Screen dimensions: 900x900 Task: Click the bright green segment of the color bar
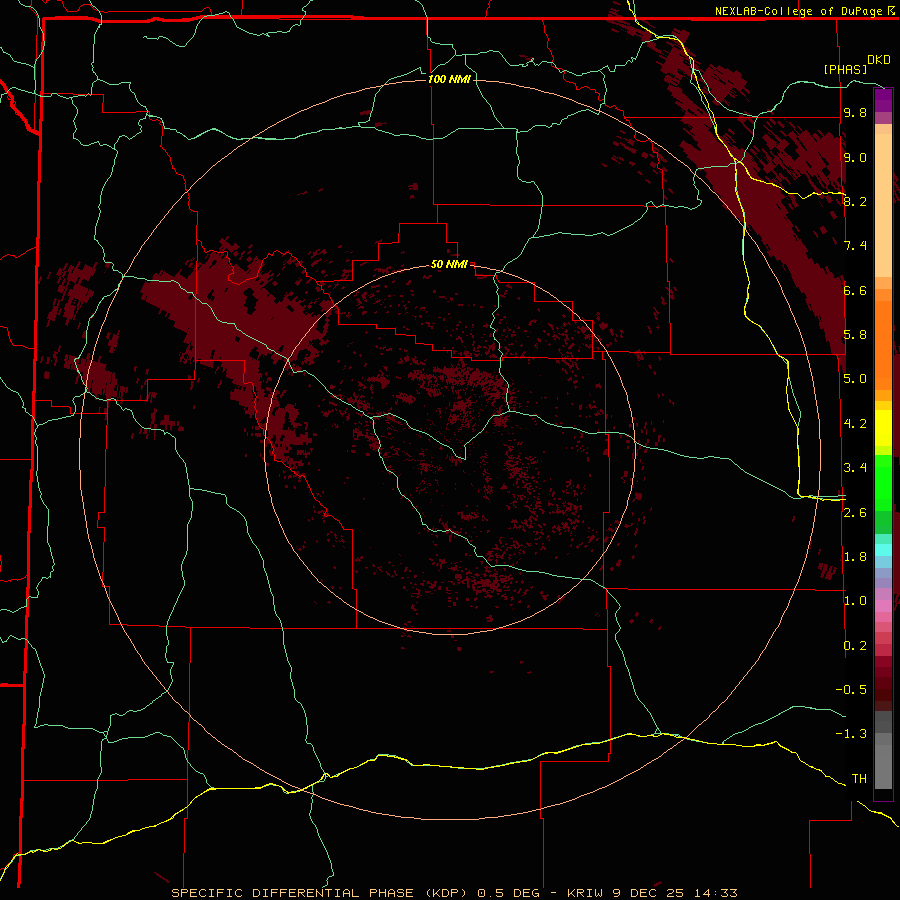(883, 482)
